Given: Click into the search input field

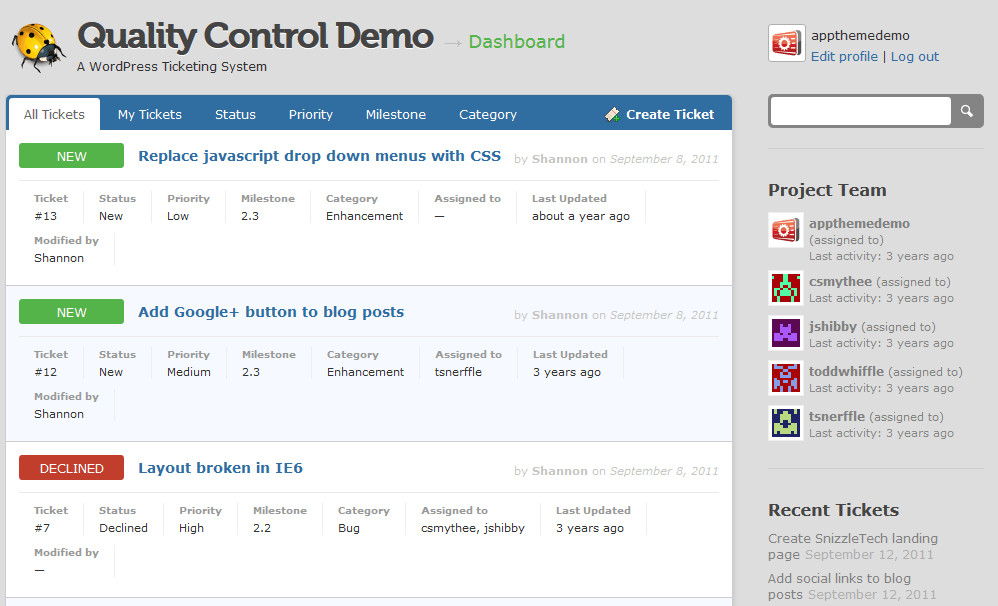Looking at the screenshot, I should [x=861, y=111].
